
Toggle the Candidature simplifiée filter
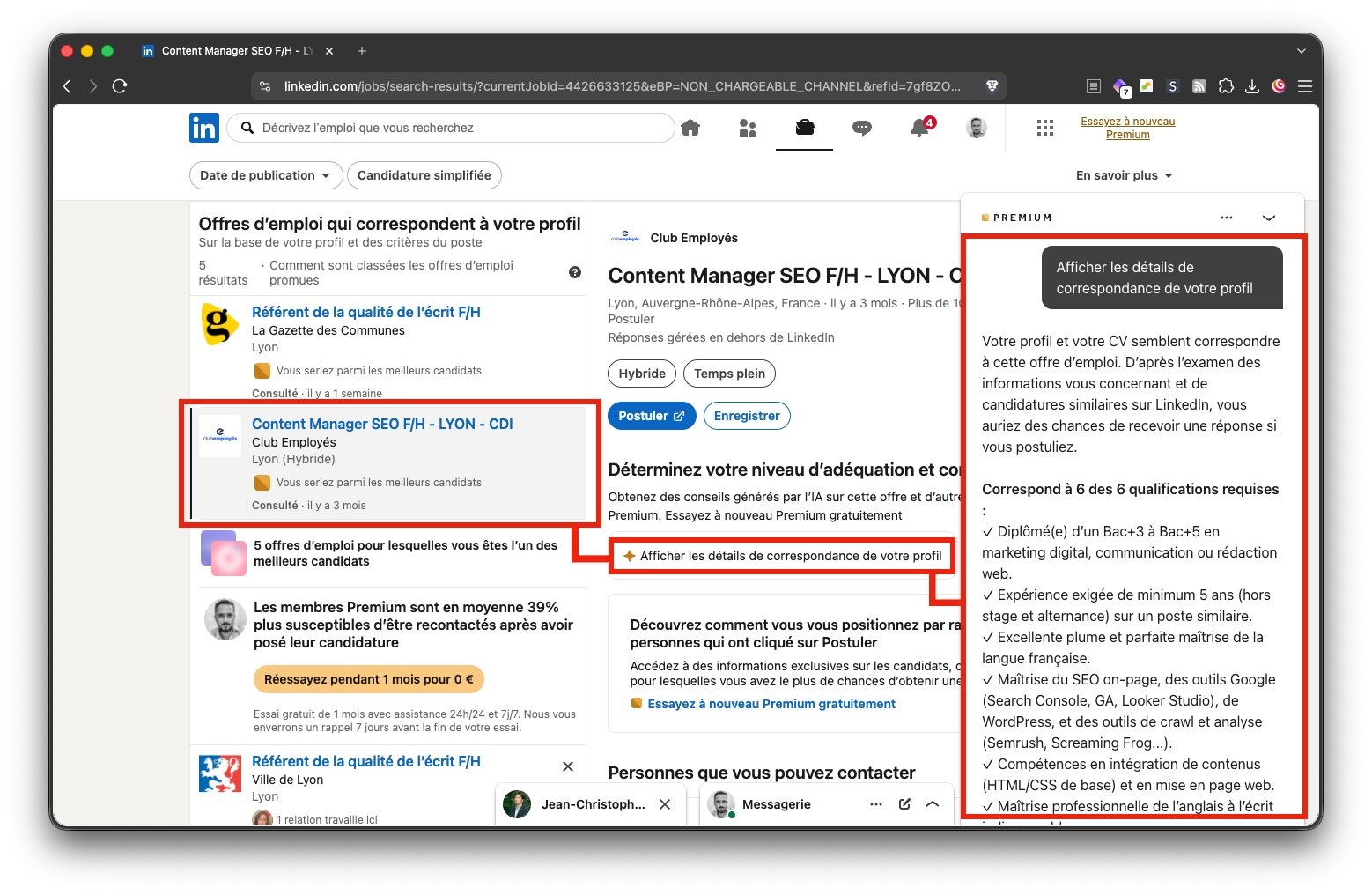[424, 175]
